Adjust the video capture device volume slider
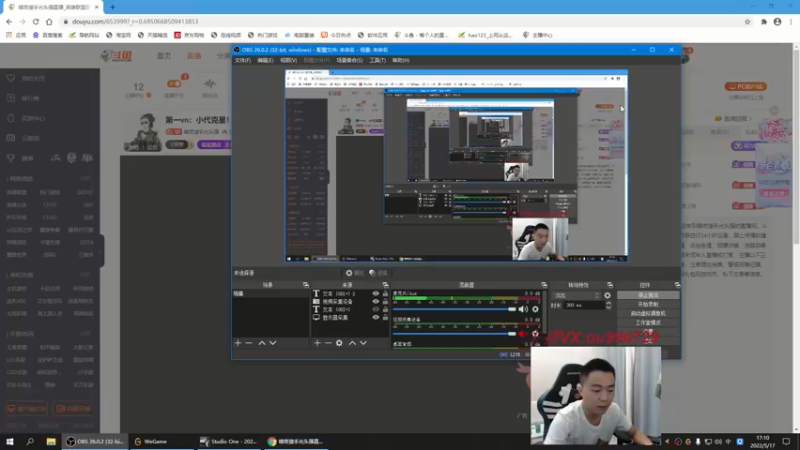This screenshot has height=450, width=800. pyautogui.click(x=455, y=334)
